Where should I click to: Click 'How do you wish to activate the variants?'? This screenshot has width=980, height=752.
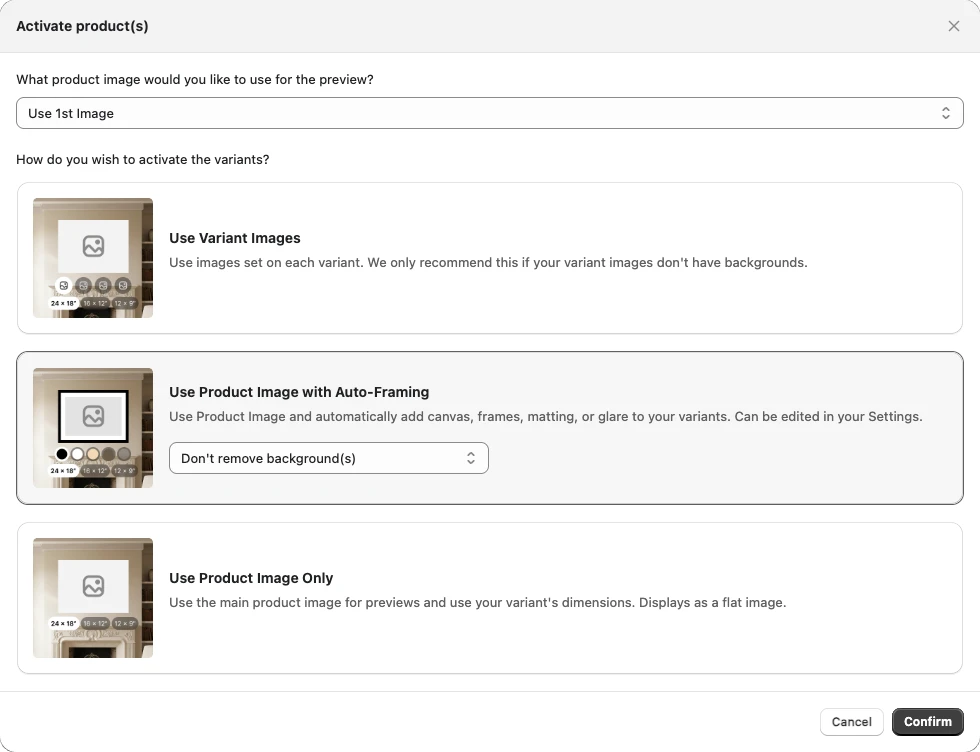coord(142,159)
